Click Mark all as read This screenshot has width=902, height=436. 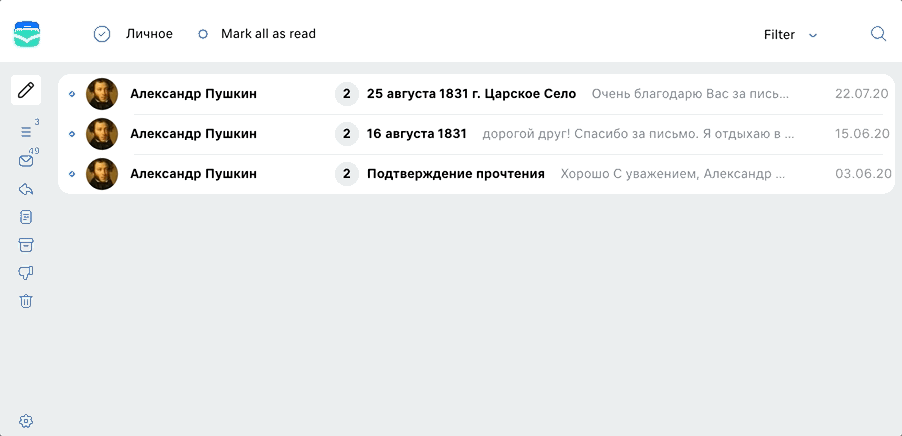click(x=268, y=34)
